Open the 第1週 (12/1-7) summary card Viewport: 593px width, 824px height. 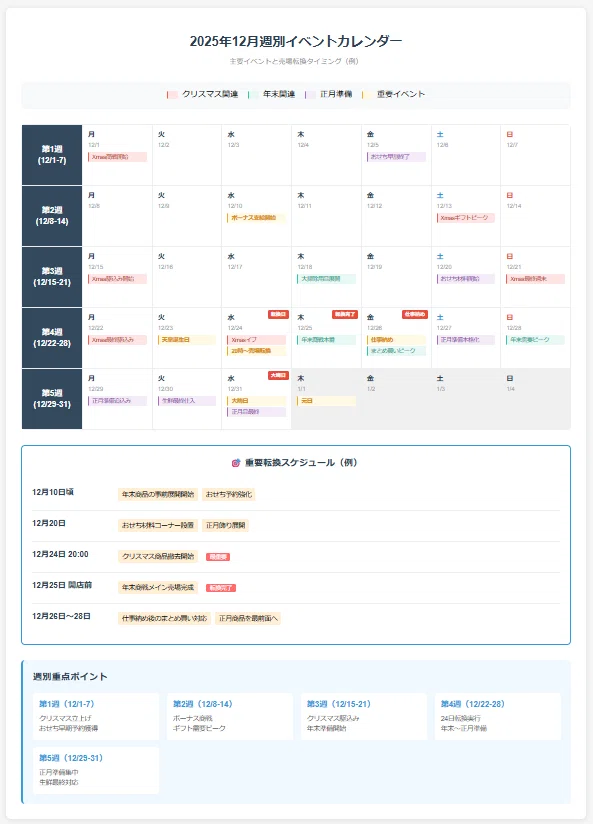pos(96,716)
